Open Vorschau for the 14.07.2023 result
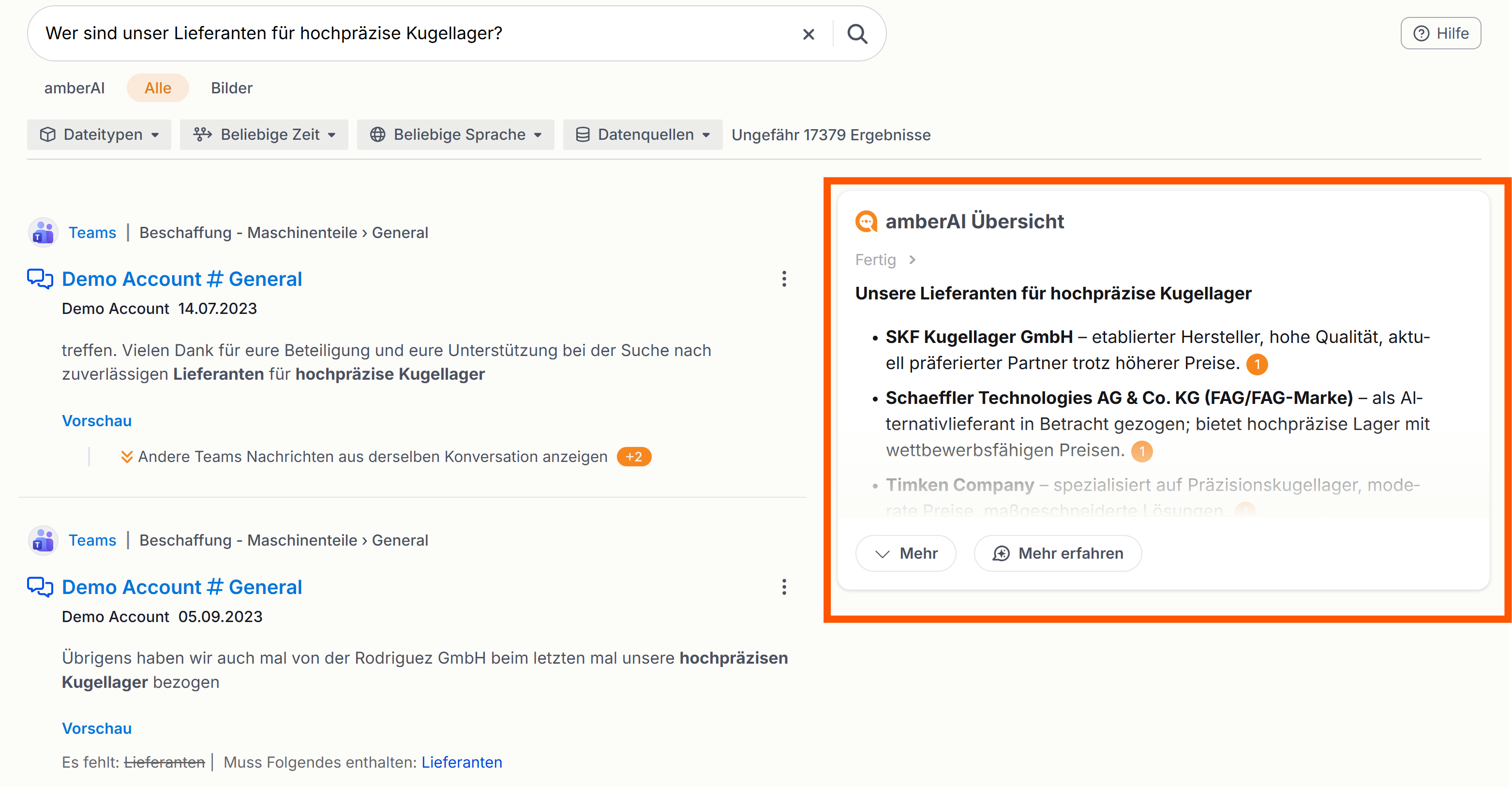1512x787 pixels. (97, 421)
